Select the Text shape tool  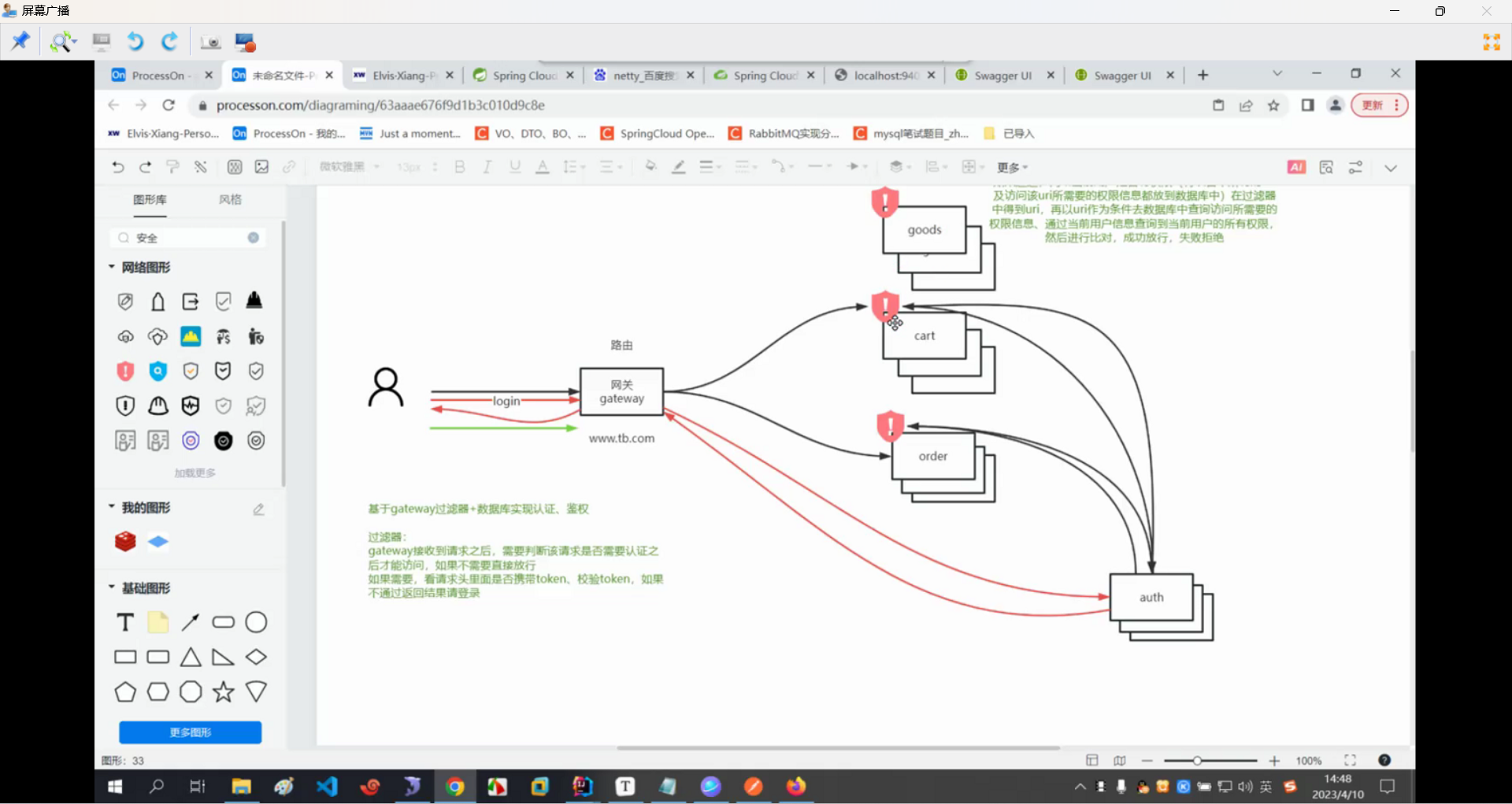tap(125, 623)
